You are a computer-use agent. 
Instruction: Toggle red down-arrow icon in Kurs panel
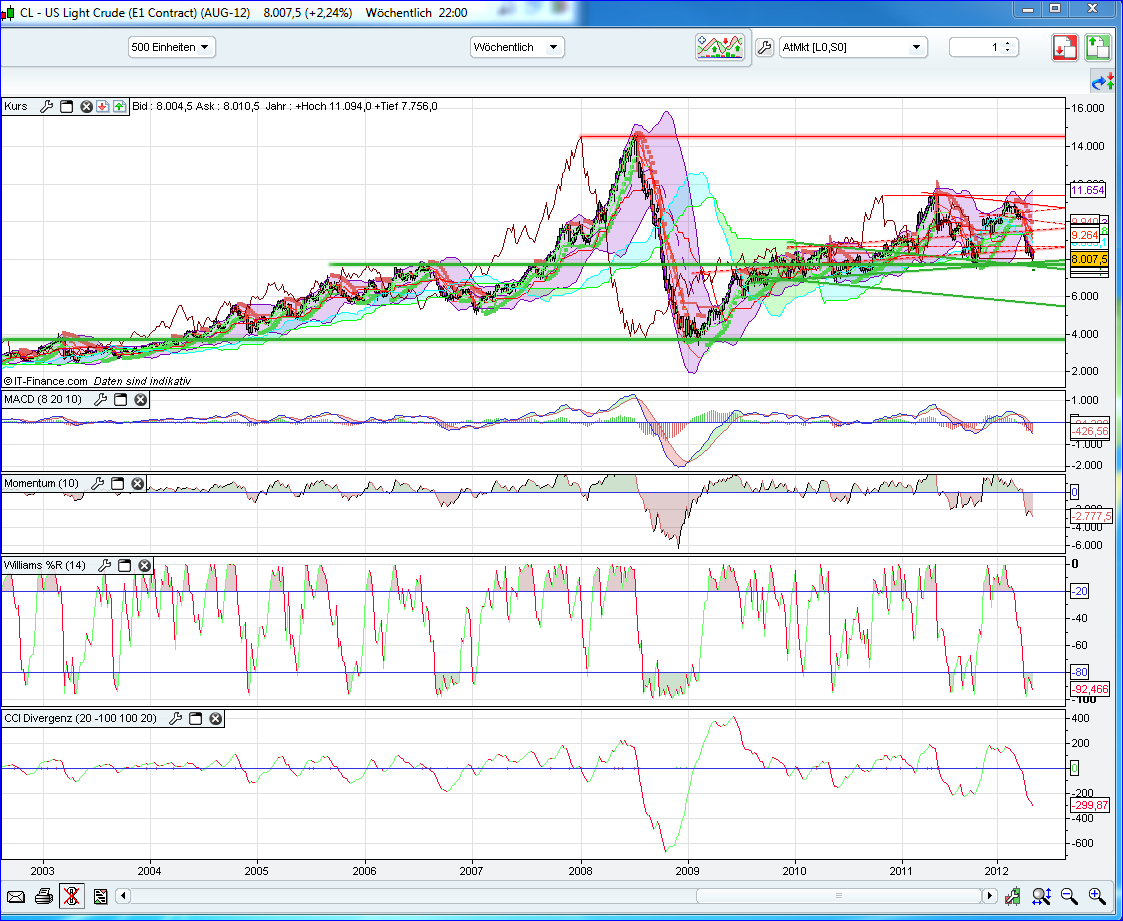(103, 106)
